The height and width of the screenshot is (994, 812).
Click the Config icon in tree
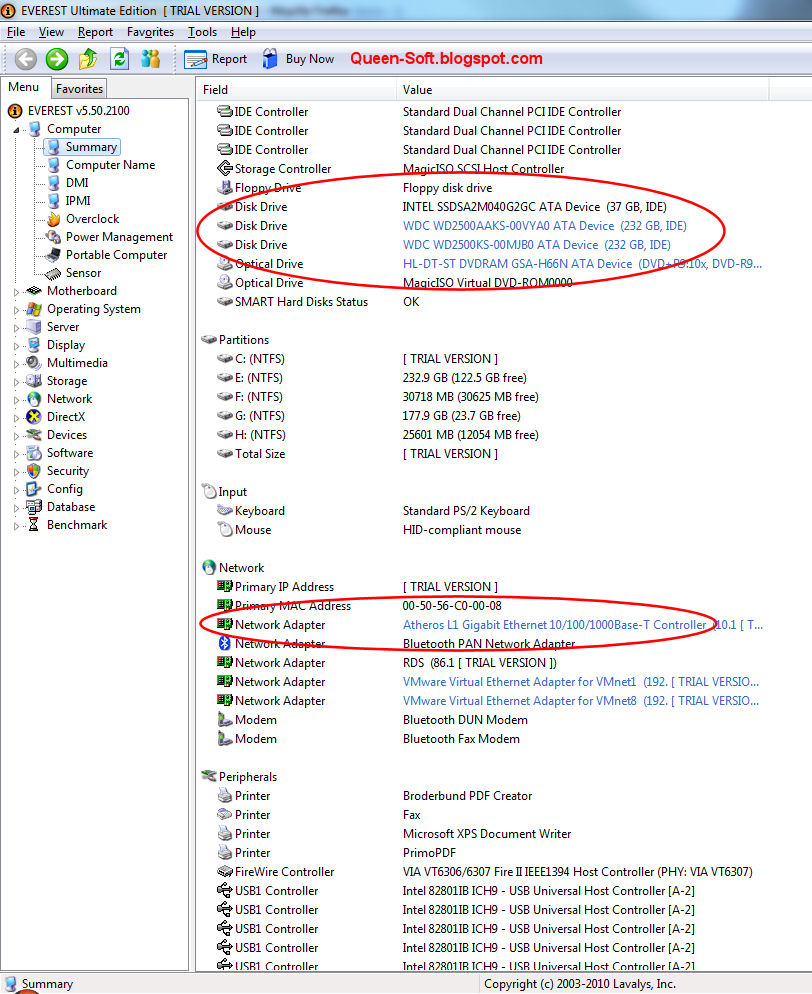(x=34, y=489)
